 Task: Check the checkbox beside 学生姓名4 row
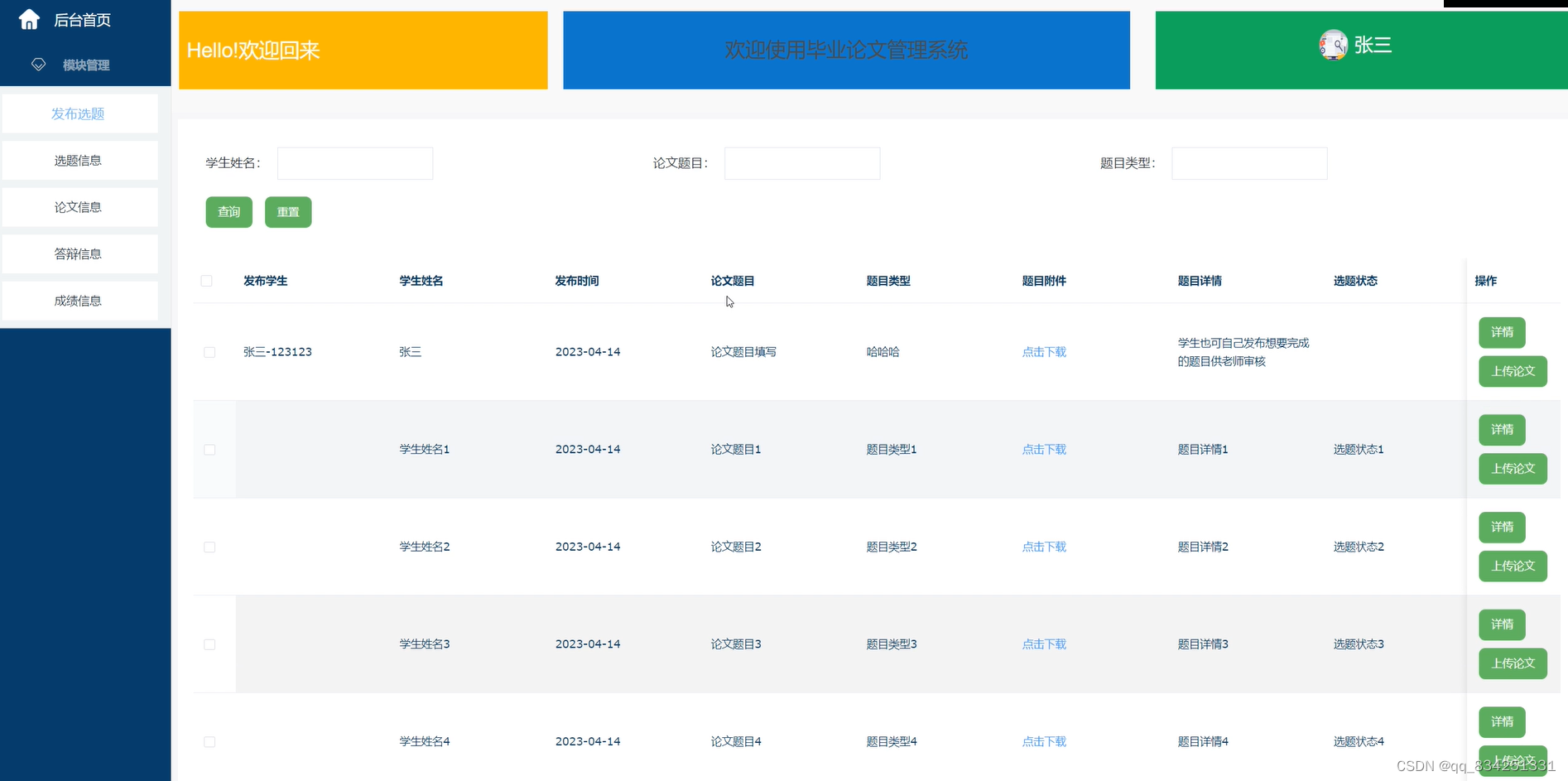pos(209,742)
